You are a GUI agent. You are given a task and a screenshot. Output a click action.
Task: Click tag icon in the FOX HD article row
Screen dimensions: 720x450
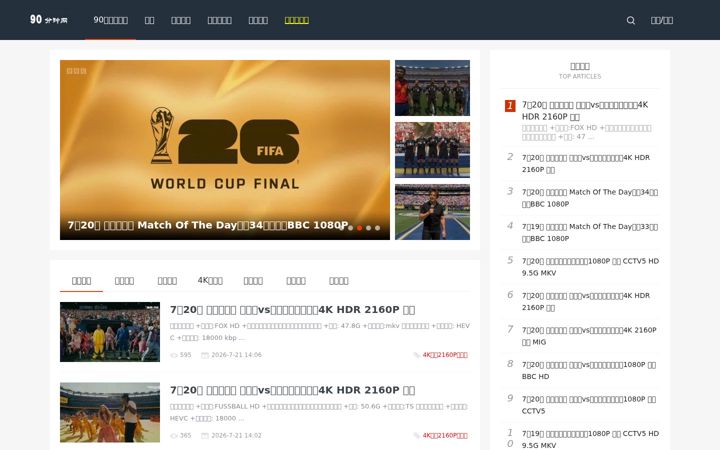tap(416, 355)
